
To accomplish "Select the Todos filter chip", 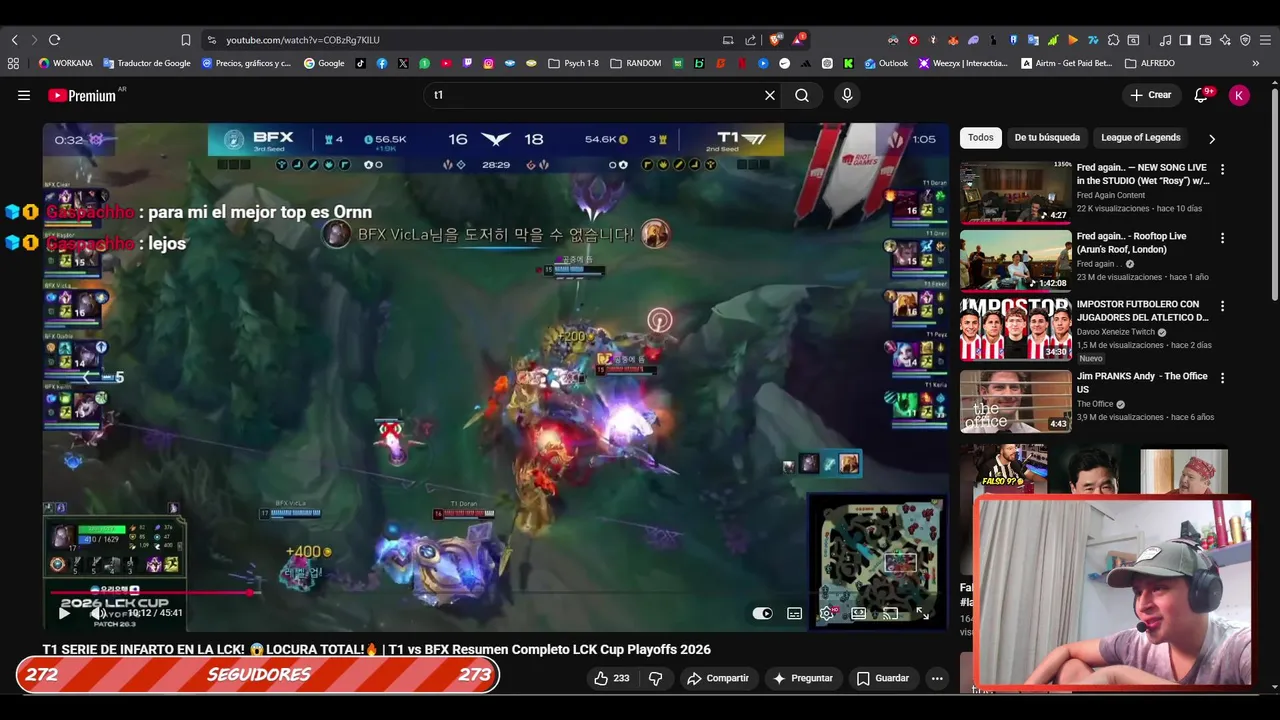I will pyautogui.click(x=981, y=138).
